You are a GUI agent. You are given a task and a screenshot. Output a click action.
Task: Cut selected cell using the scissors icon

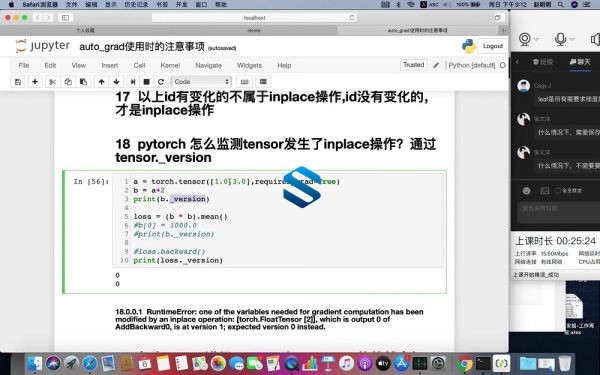tap(52, 82)
